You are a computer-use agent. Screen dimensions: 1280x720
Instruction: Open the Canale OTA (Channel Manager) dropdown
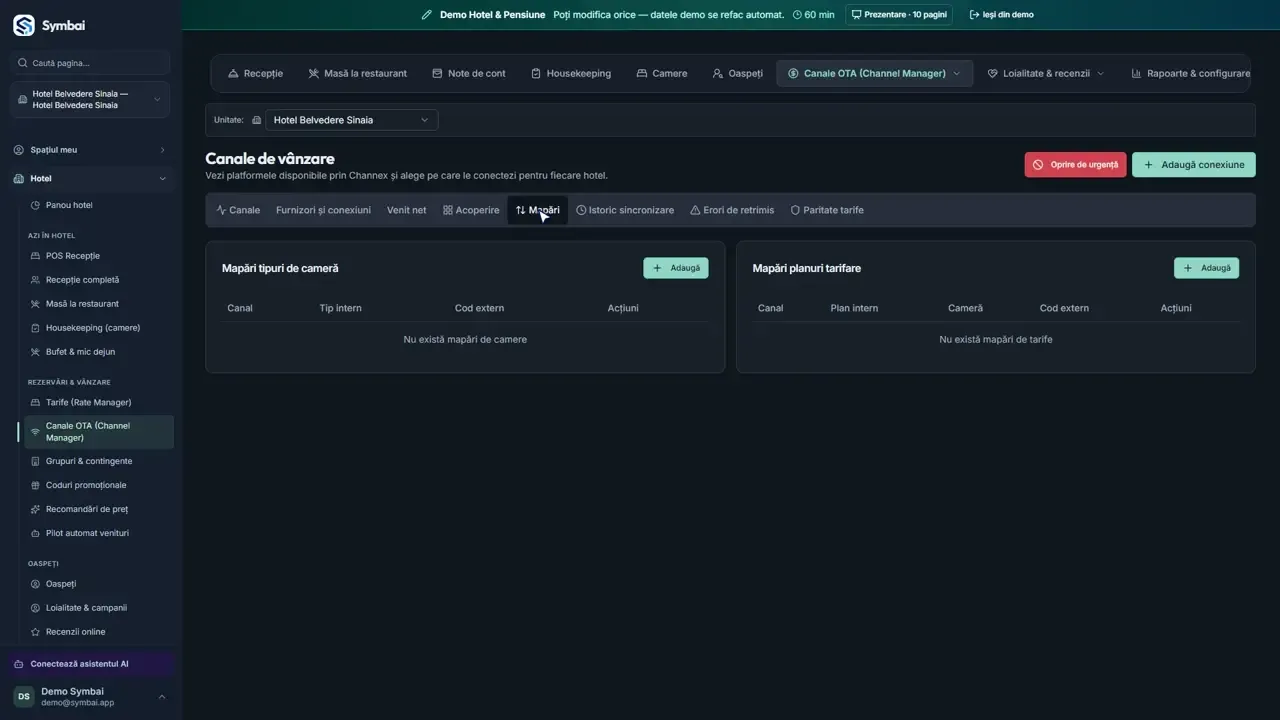pos(874,73)
